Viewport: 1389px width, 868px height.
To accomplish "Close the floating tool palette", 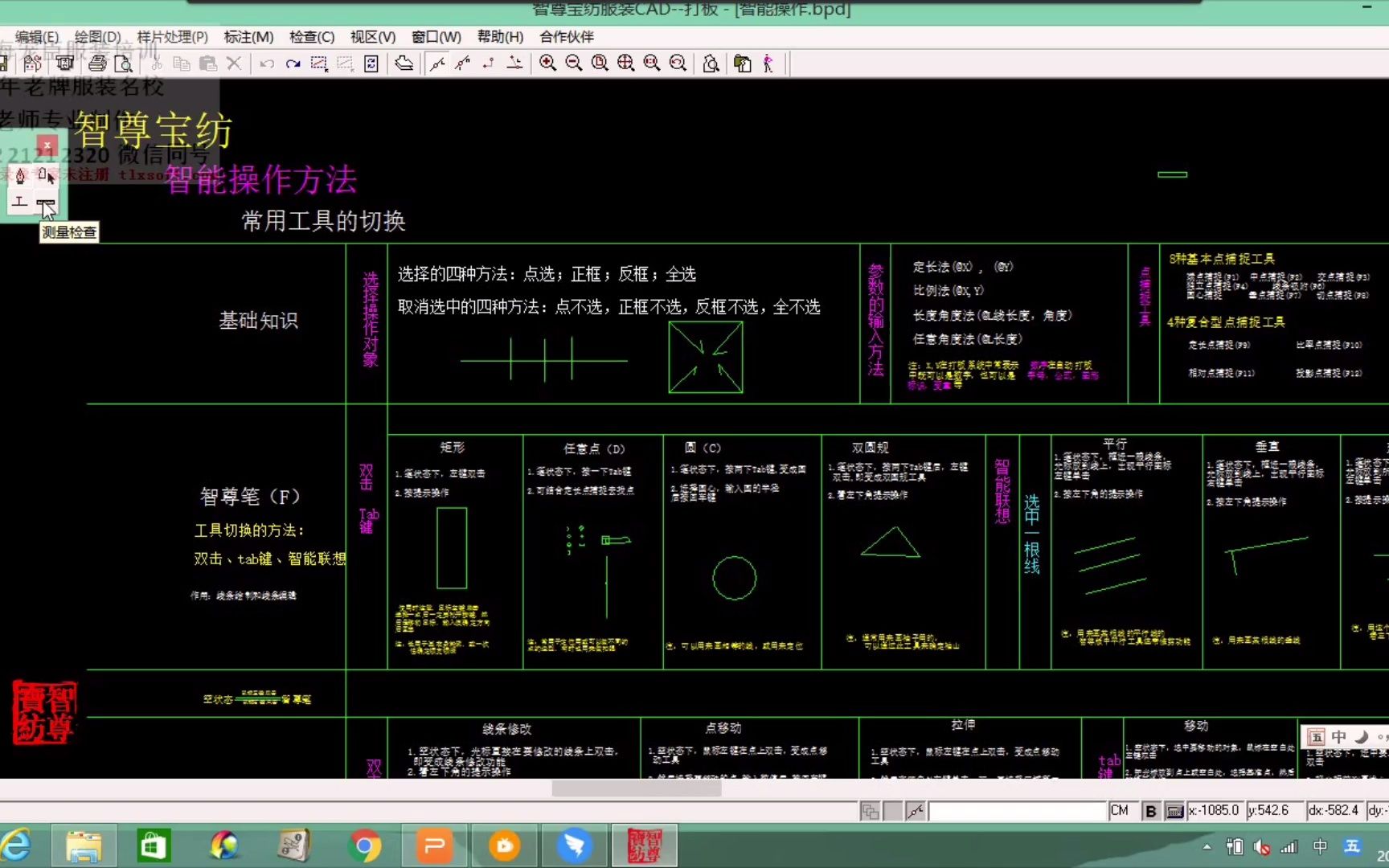I will [x=48, y=145].
